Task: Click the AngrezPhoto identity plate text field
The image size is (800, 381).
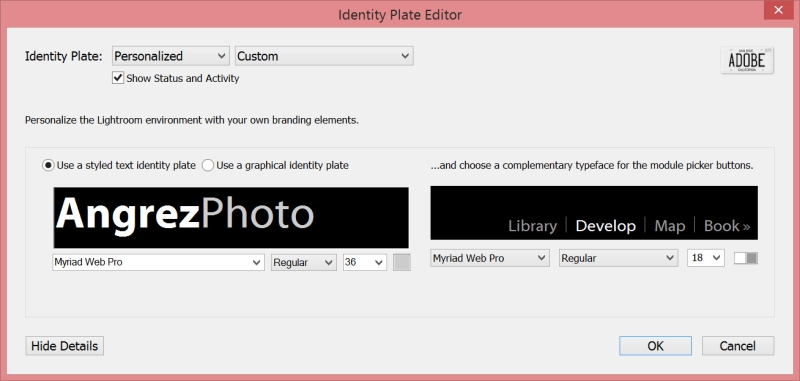Action: (x=231, y=218)
